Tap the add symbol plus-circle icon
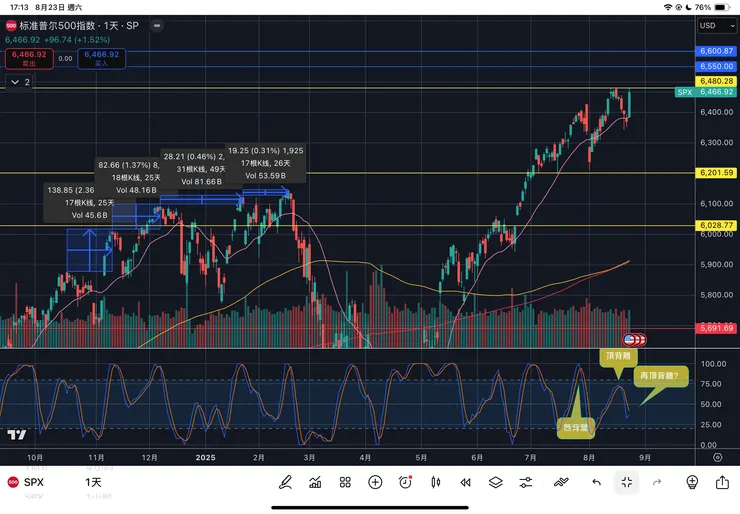This screenshot has width=740, height=514. coord(375,482)
